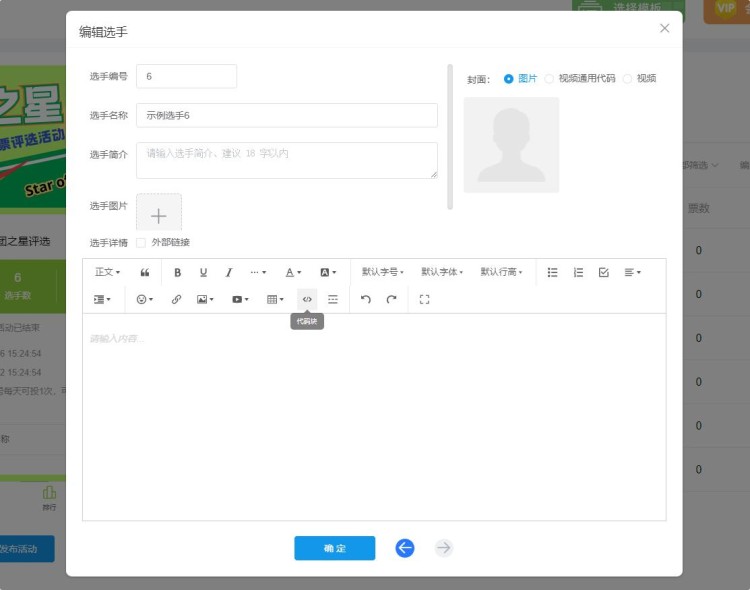The image size is (750, 590).
Task: Select the 图片 cover radio option
Action: 509,78
